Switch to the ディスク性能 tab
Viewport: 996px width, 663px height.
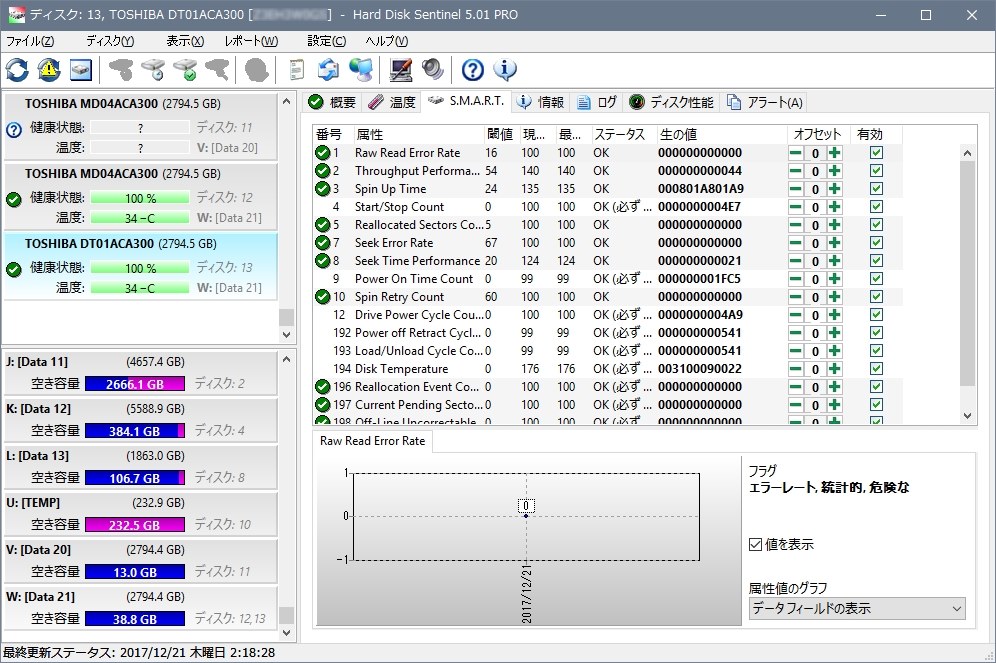tap(672, 102)
